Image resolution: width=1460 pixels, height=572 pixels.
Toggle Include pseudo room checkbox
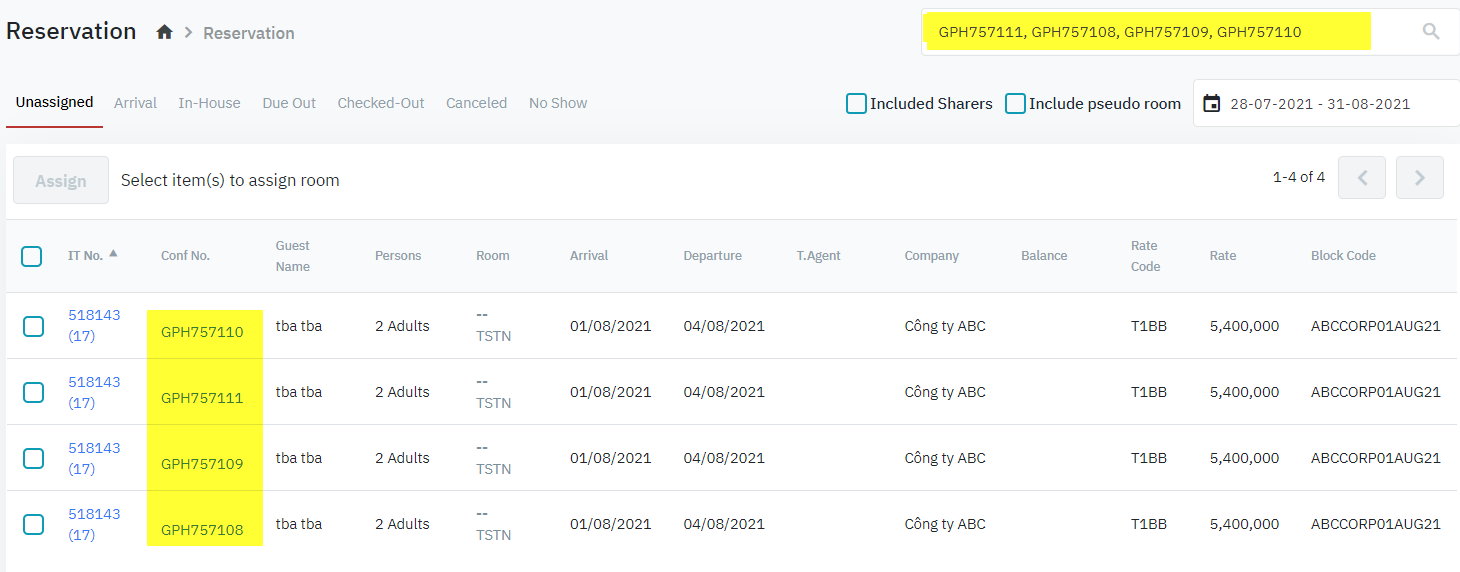coord(1015,103)
